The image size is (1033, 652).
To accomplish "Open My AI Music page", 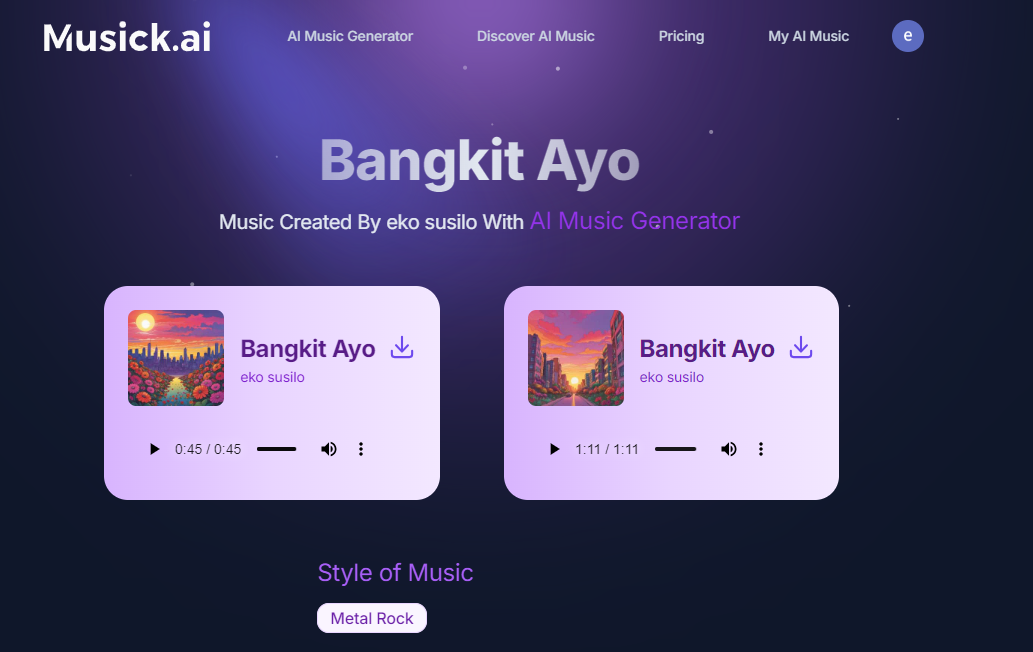I will pyautogui.click(x=808, y=36).
